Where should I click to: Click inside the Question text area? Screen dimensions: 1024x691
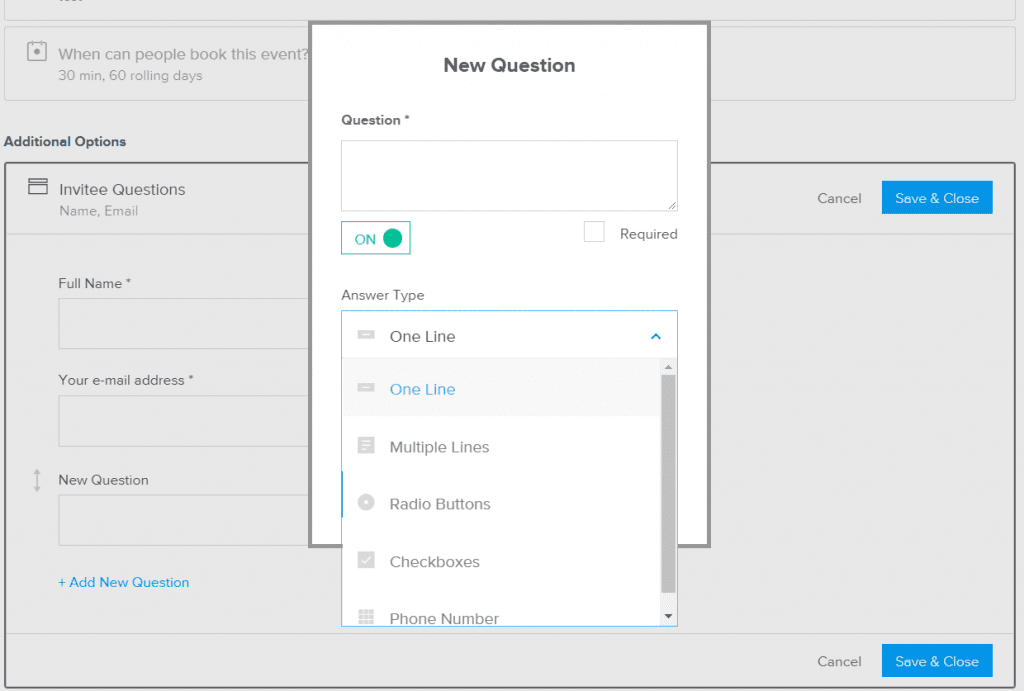point(509,176)
